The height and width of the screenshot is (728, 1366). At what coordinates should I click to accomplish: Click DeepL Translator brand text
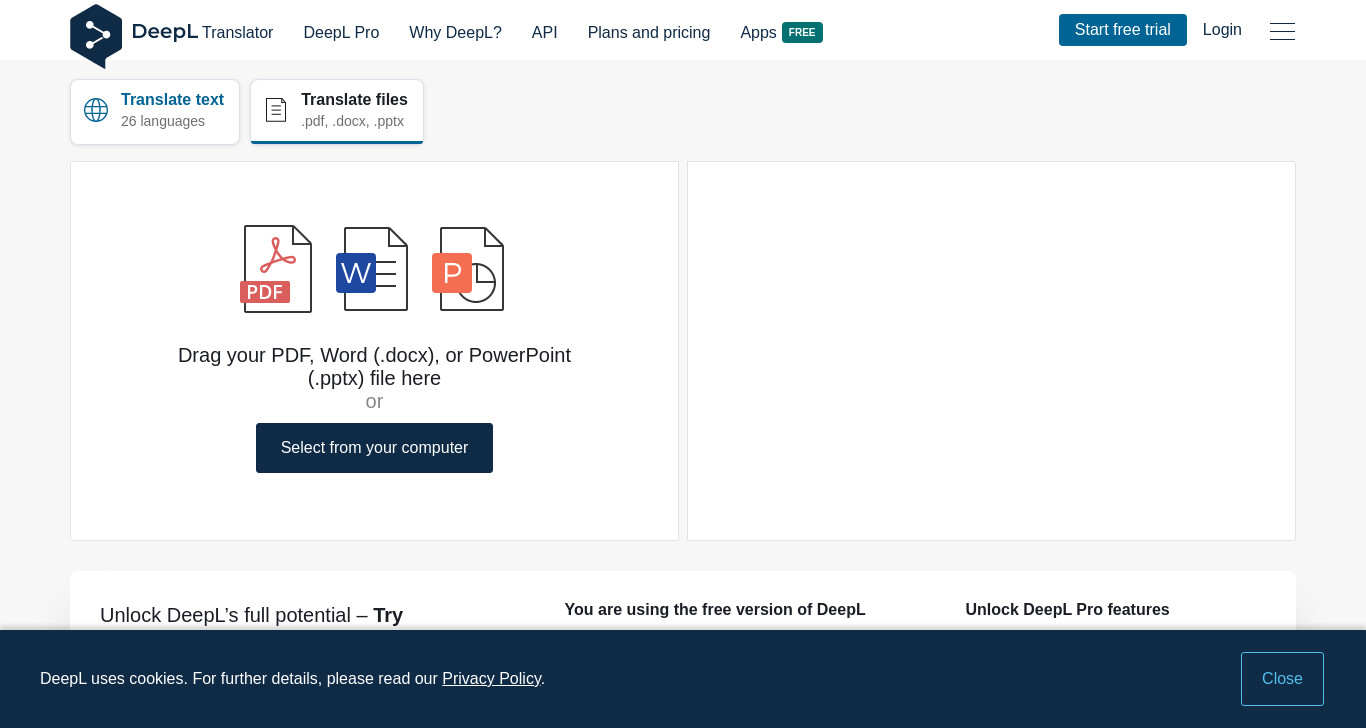202,32
